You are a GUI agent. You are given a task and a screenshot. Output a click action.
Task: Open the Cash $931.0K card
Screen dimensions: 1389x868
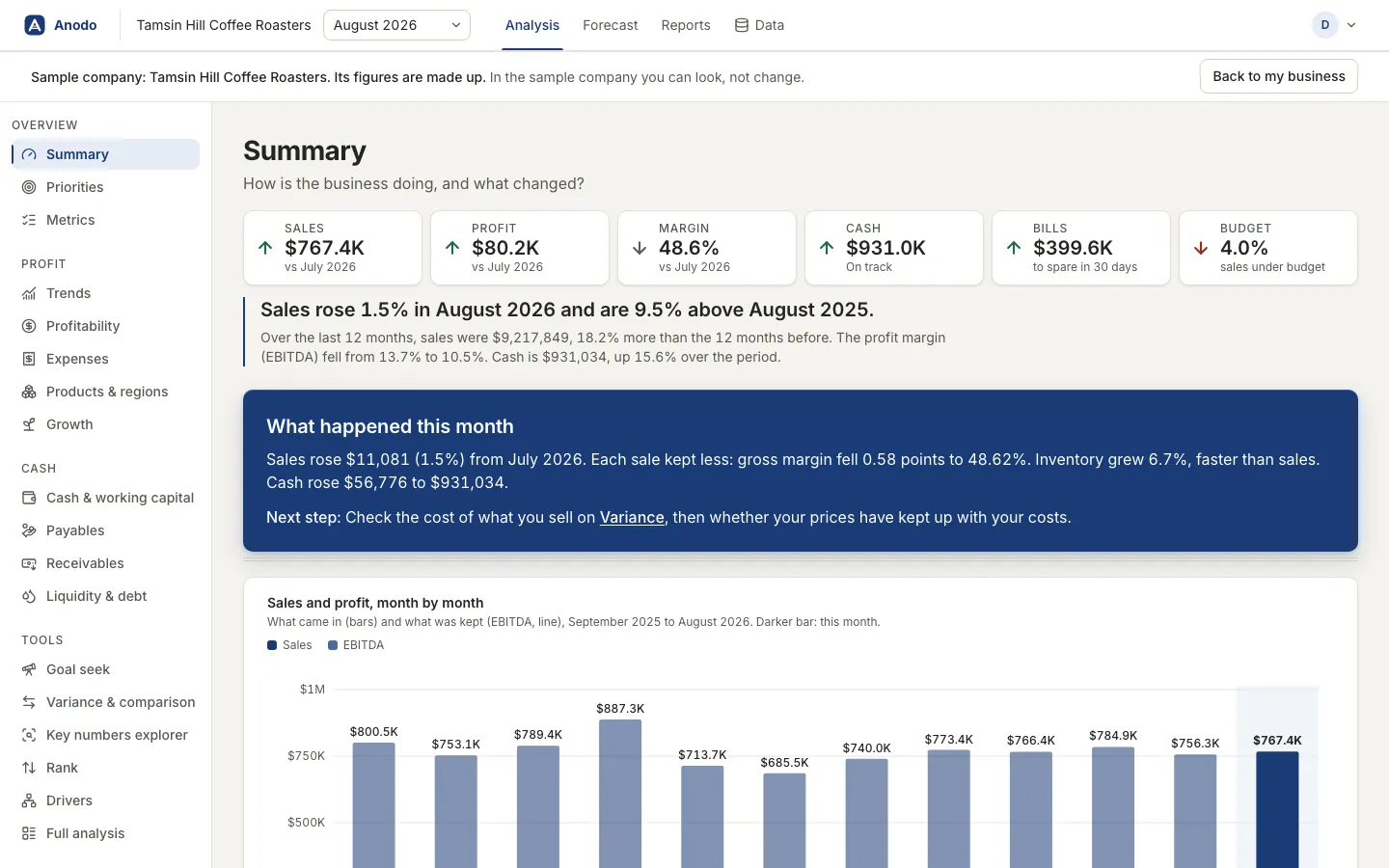click(x=894, y=248)
